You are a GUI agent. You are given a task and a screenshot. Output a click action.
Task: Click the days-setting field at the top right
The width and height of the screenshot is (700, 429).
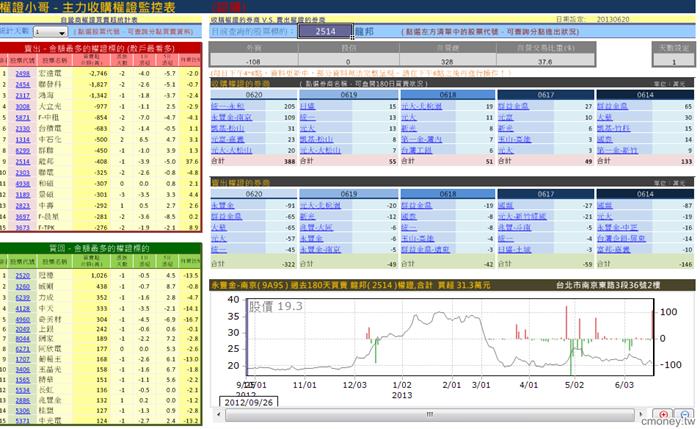(x=674, y=62)
